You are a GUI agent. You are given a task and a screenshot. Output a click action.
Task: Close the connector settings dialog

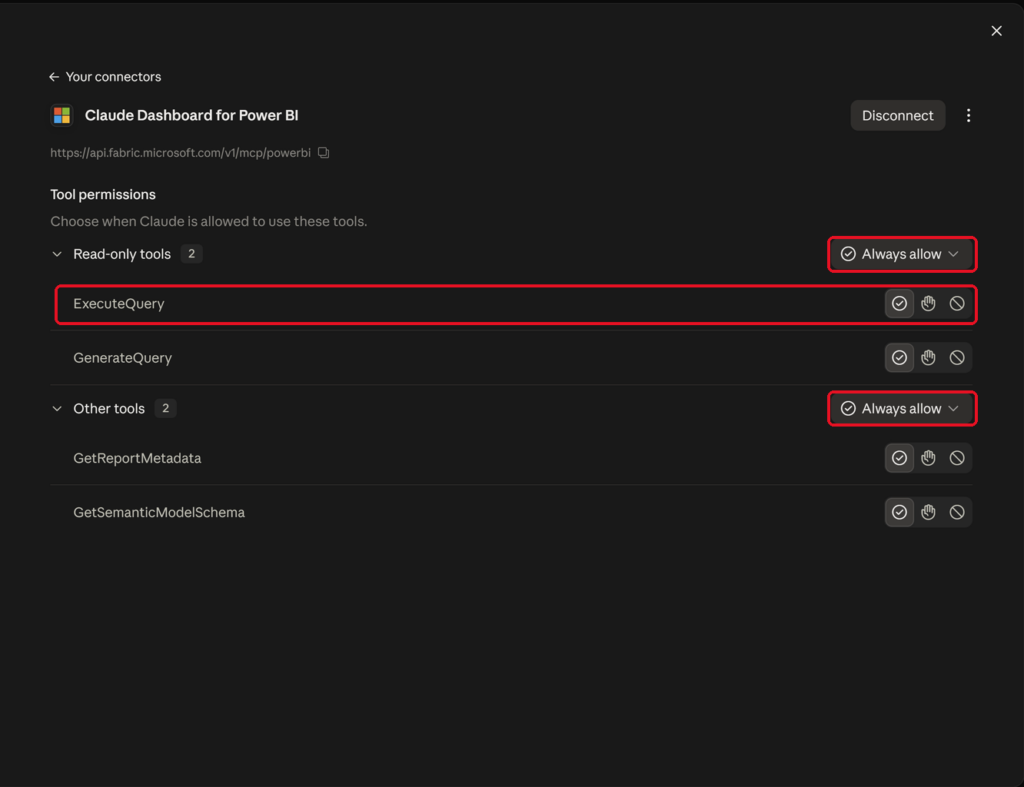997,31
